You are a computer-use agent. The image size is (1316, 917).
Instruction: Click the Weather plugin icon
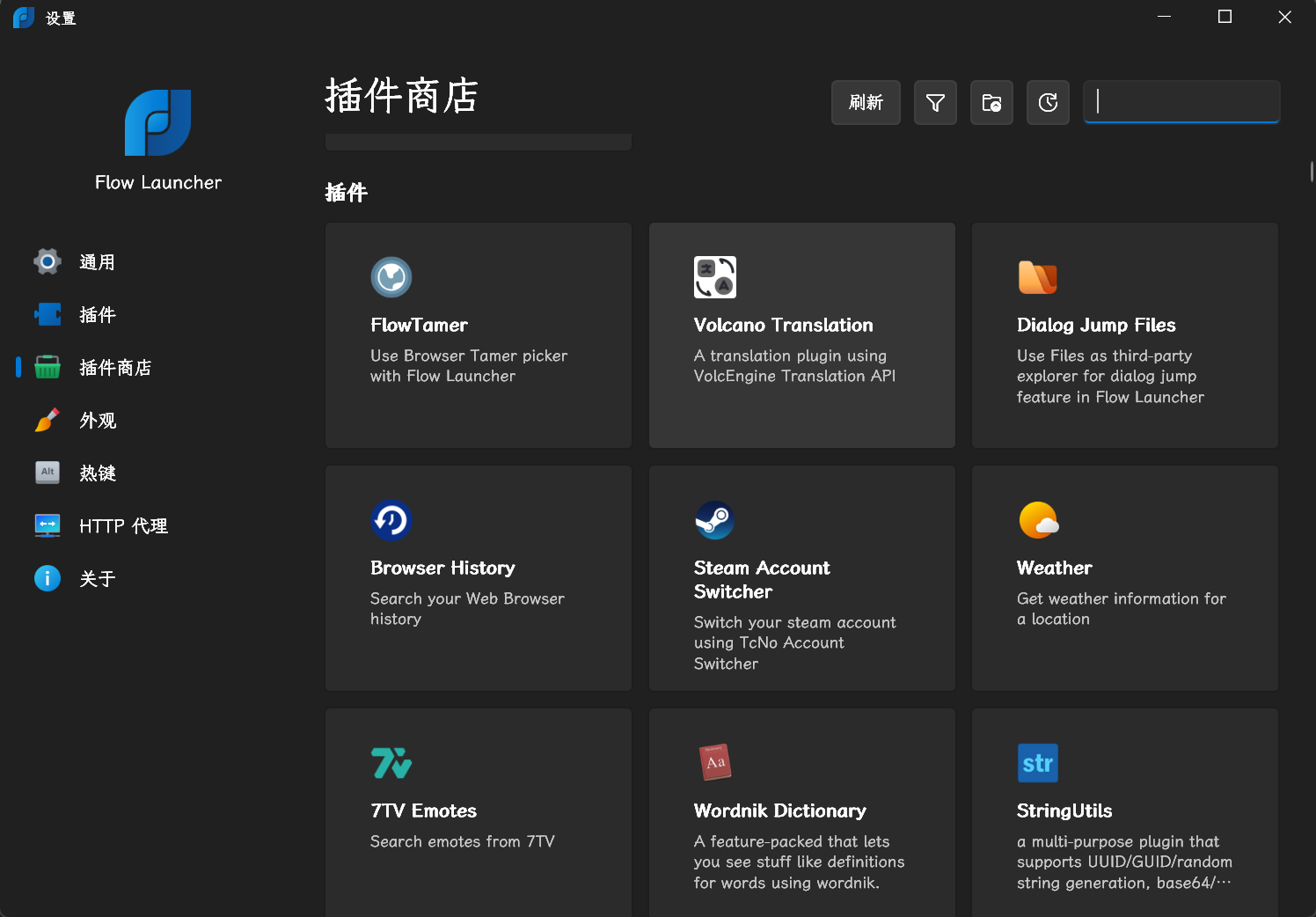(1038, 520)
